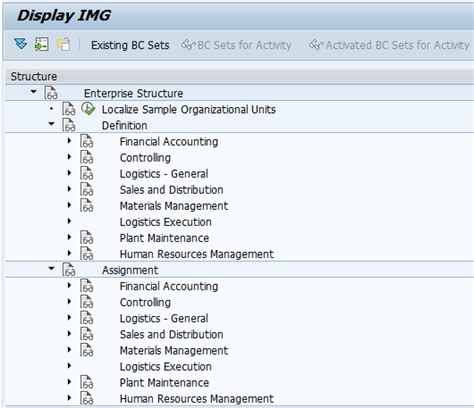Click the Where Else Used toolbar icon
The image size is (474, 408).
42,44
